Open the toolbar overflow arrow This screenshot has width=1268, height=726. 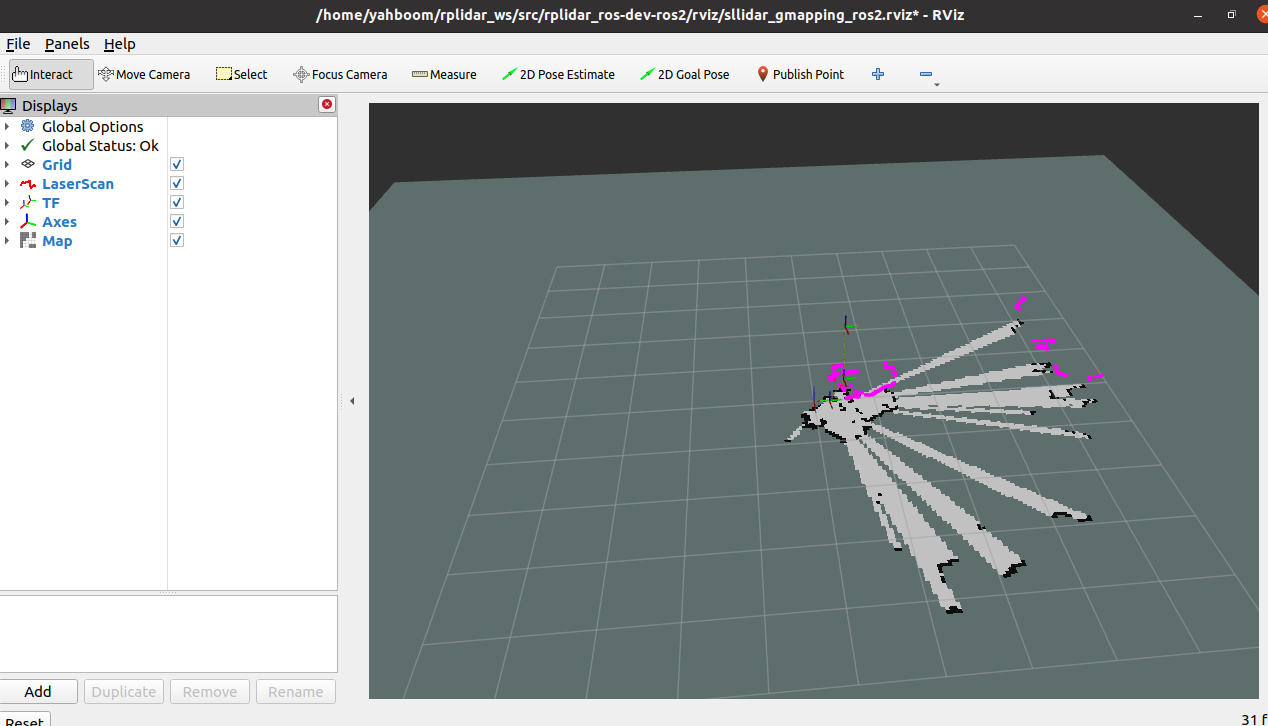(x=937, y=85)
